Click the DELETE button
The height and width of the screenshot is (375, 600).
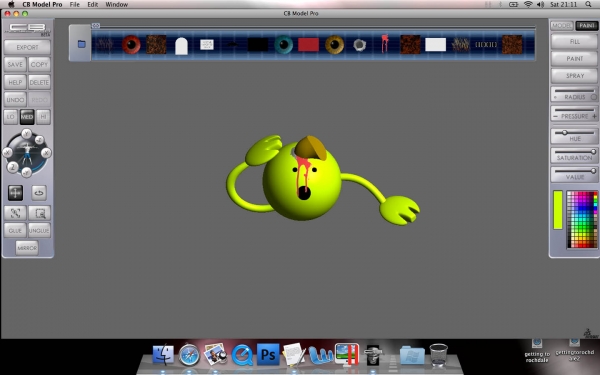pos(39,82)
